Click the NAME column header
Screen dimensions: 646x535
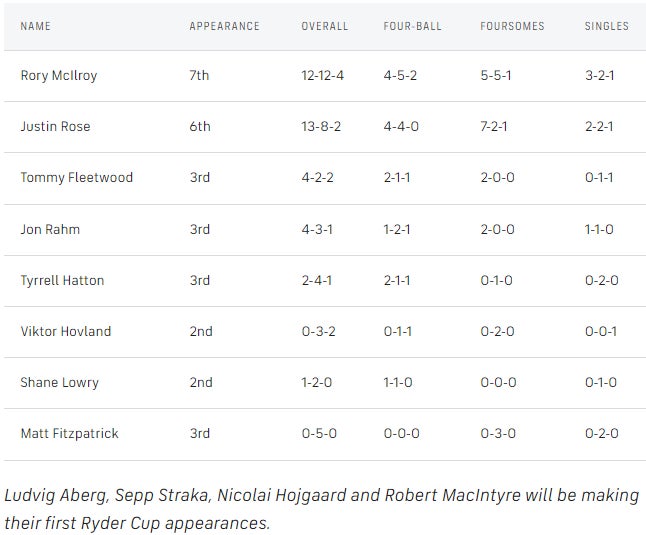pyautogui.click(x=34, y=26)
